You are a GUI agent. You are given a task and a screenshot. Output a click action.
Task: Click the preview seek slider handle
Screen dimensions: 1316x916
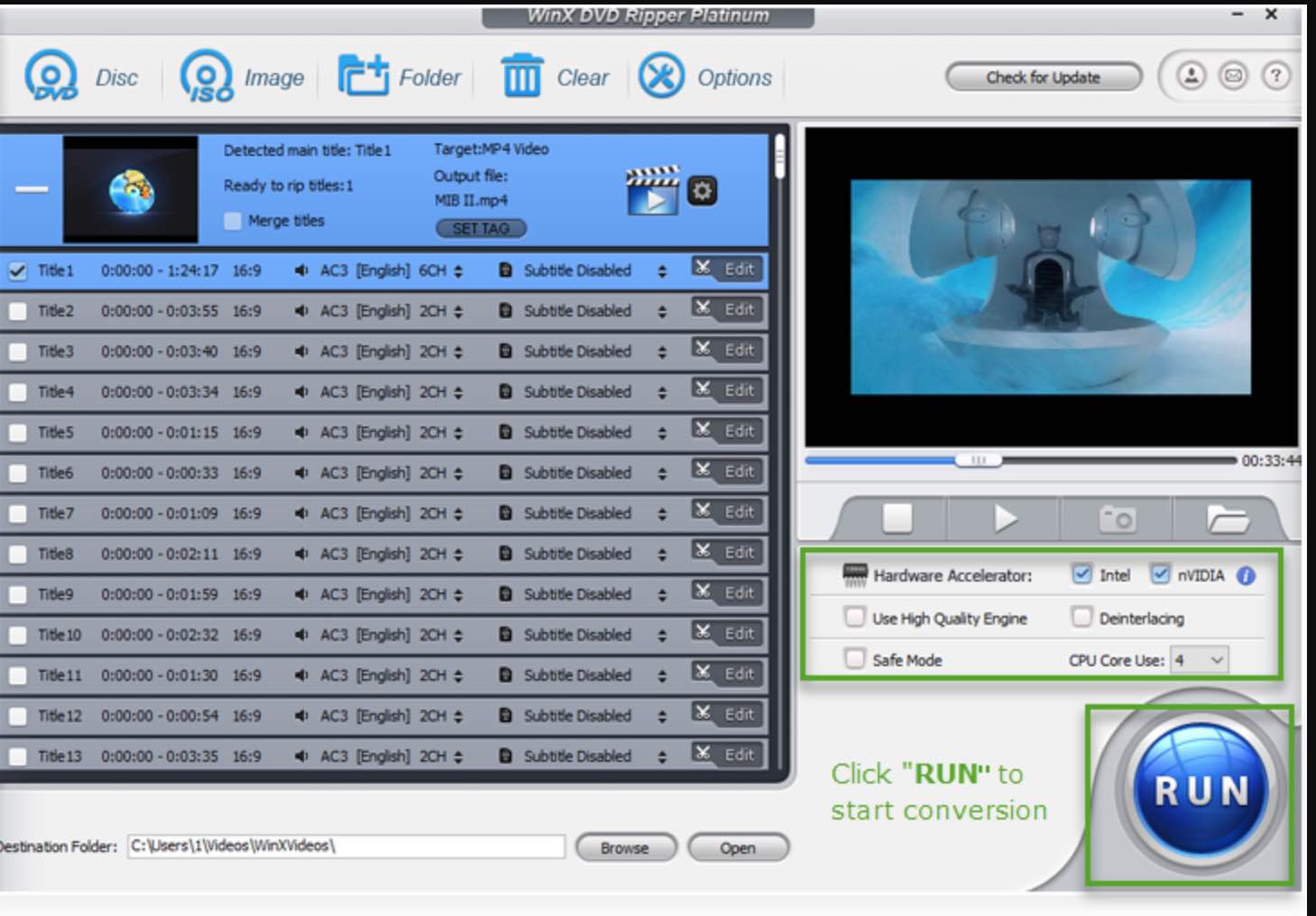click(x=978, y=460)
